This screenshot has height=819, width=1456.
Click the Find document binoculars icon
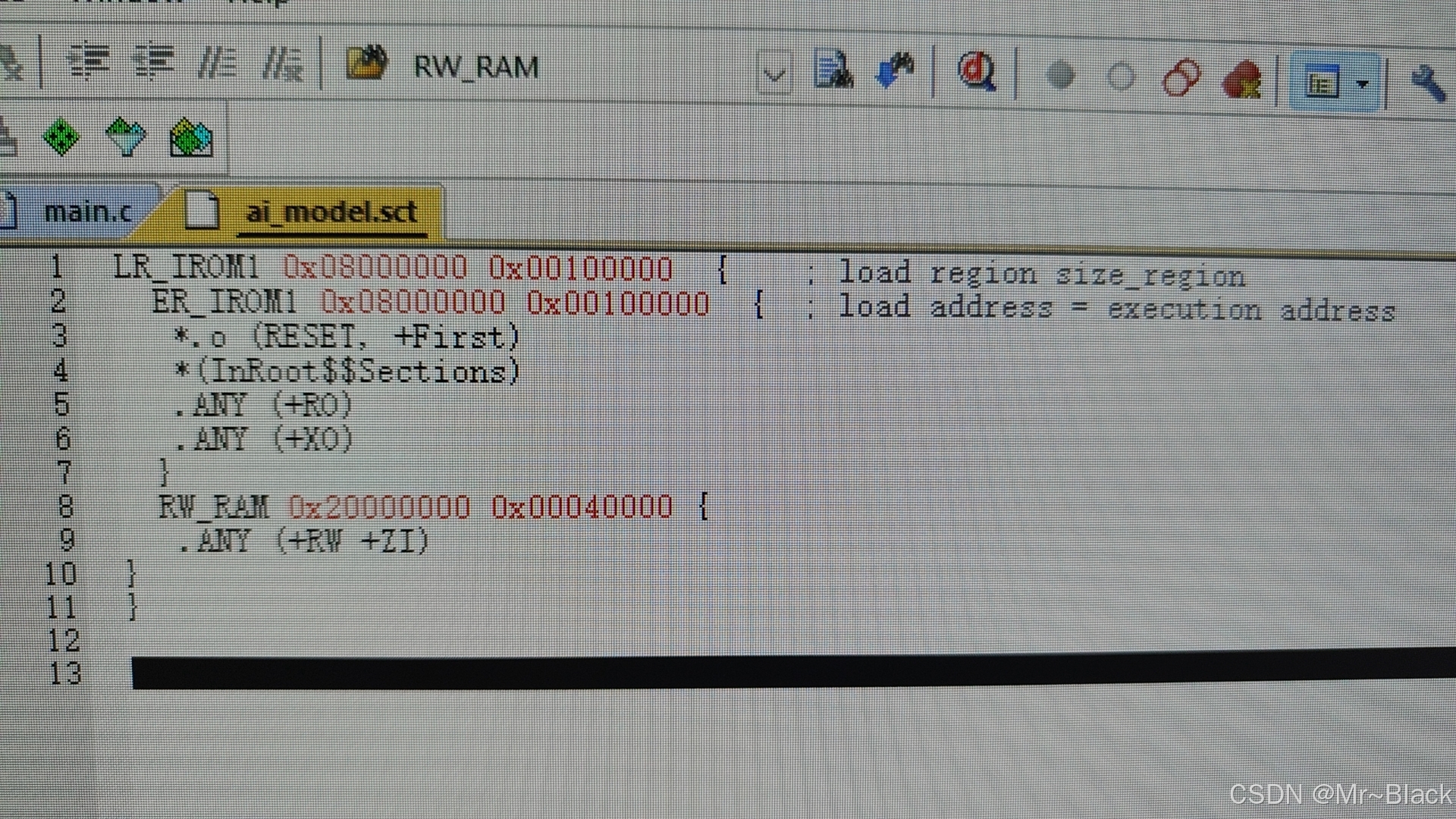tap(833, 71)
